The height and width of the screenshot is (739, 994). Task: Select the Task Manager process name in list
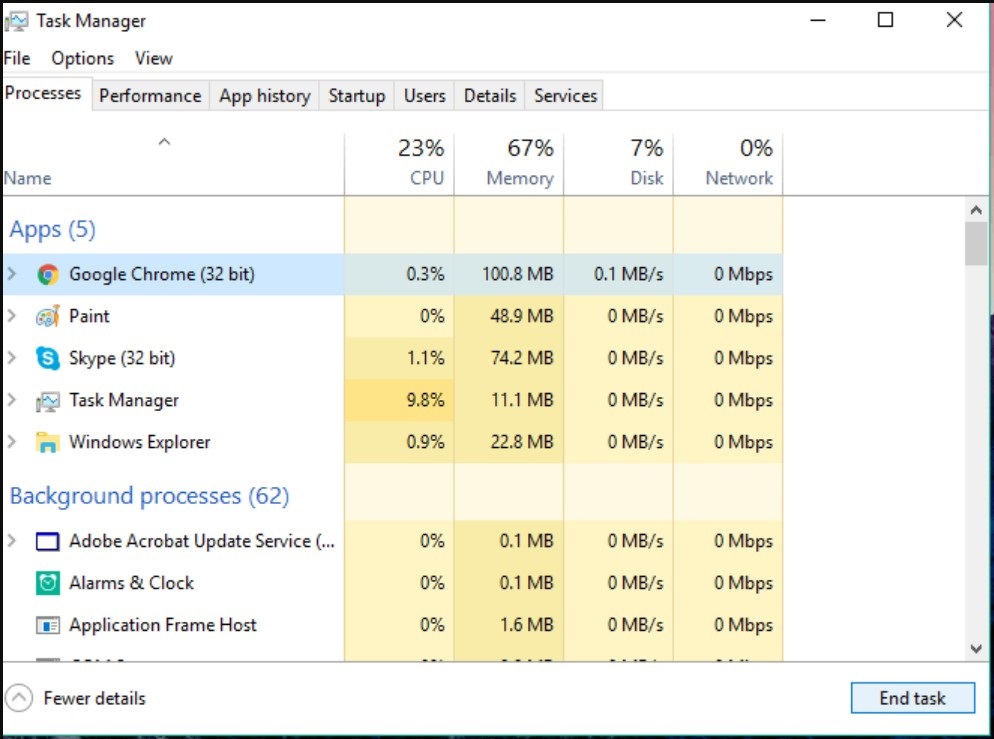(x=124, y=400)
